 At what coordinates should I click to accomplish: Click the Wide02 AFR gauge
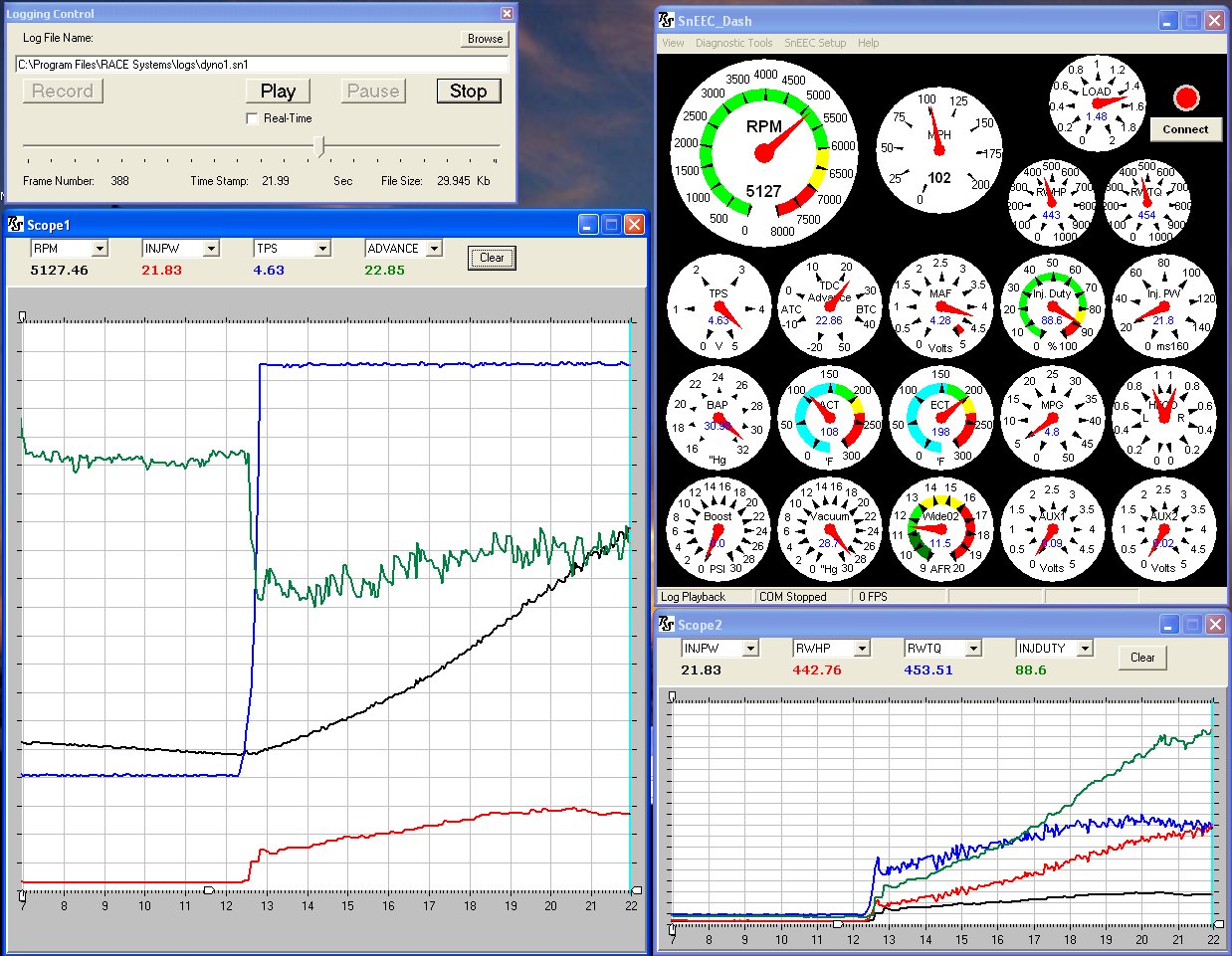click(940, 527)
